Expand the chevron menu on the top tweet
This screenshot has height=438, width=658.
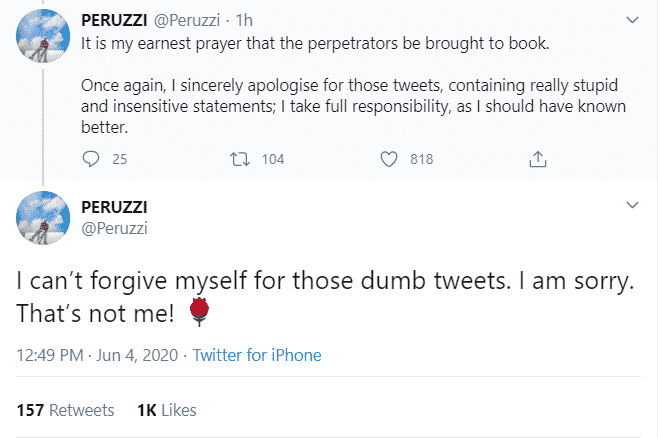tap(631, 19)
